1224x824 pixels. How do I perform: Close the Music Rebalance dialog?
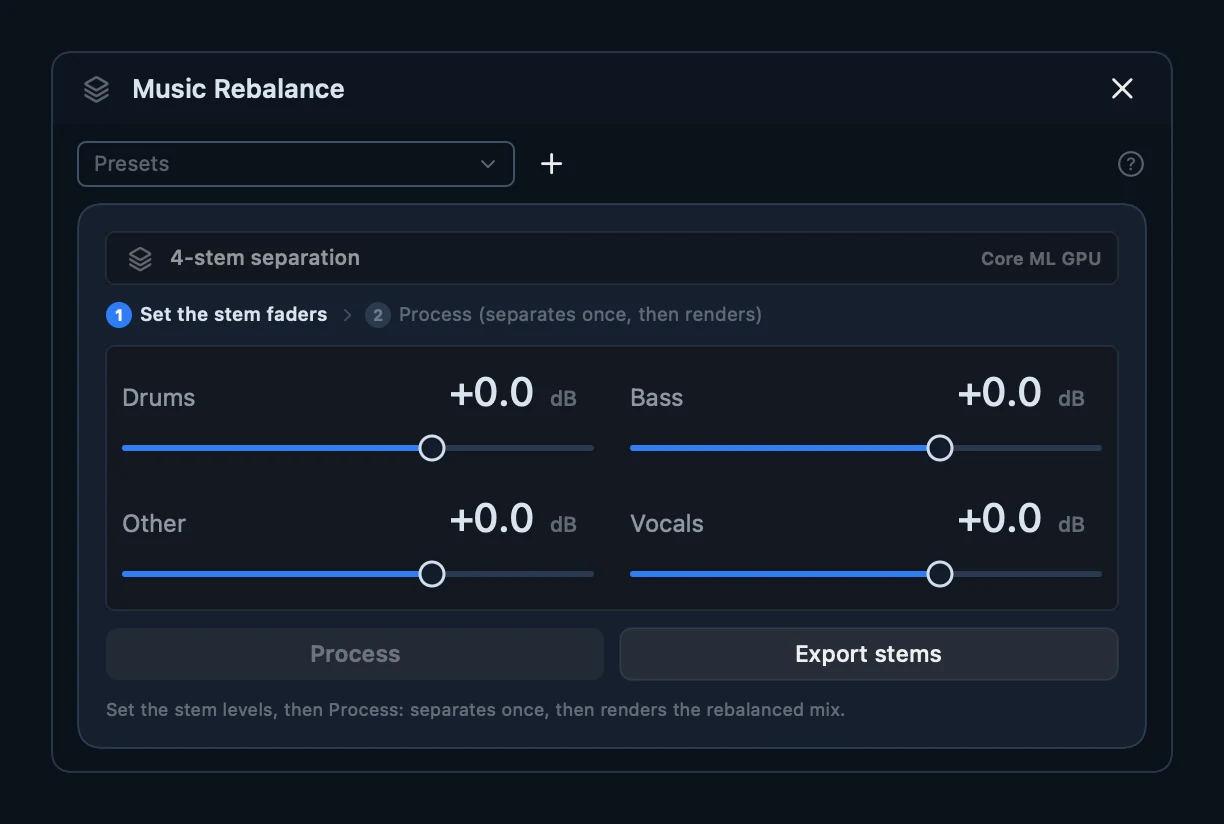(x=1122, y=89)
